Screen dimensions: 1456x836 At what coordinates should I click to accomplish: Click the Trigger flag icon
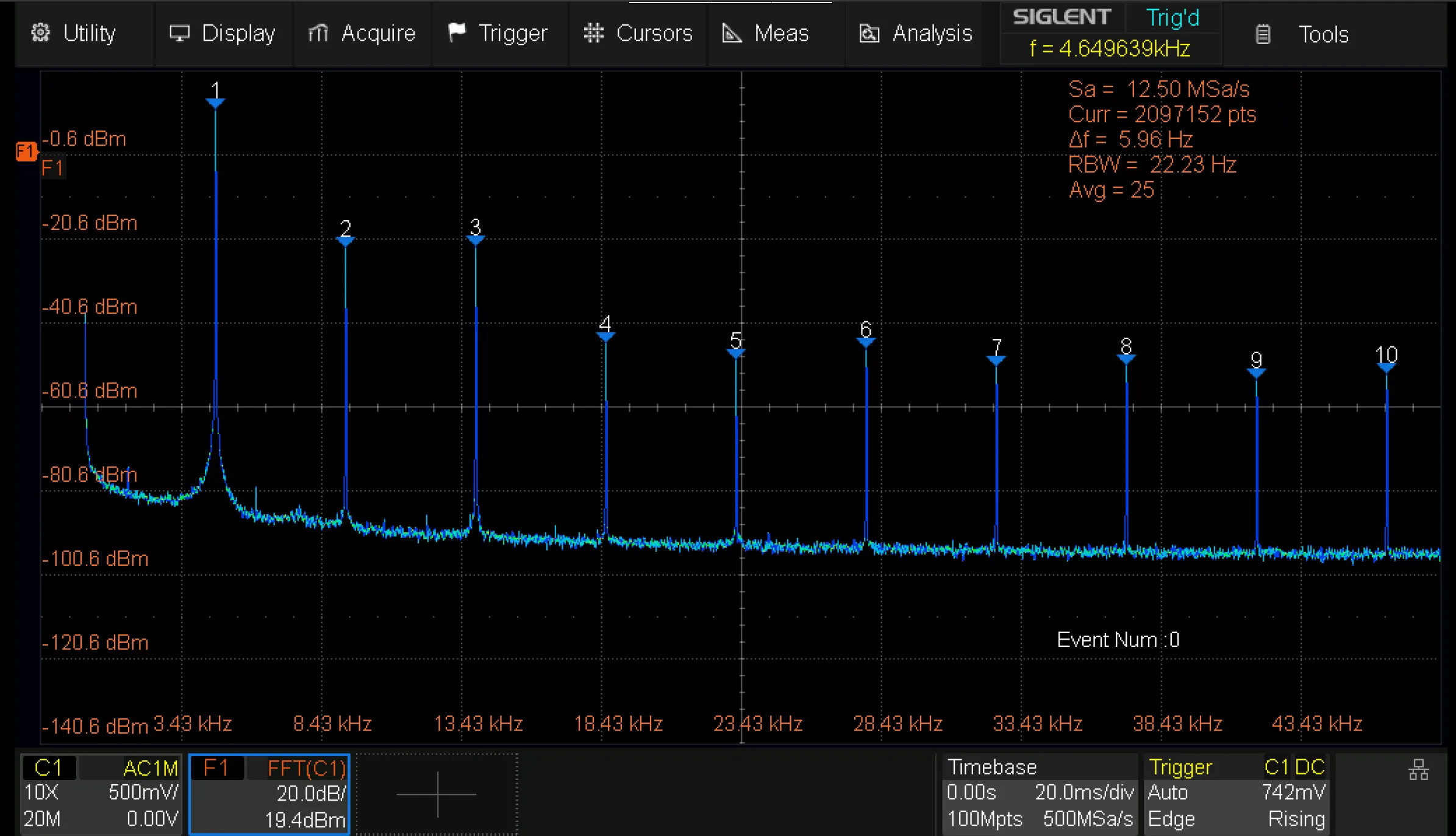[457, 32]
